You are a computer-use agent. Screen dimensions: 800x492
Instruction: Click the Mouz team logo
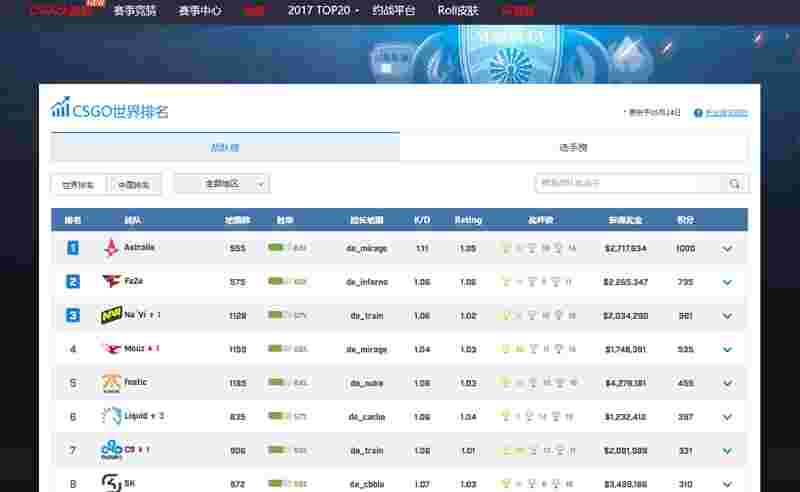pyautogui.click(x=111, y=349)
